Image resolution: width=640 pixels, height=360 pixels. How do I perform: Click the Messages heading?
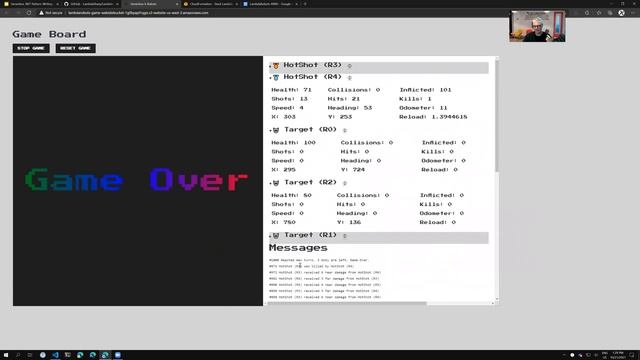pos(298,248)
